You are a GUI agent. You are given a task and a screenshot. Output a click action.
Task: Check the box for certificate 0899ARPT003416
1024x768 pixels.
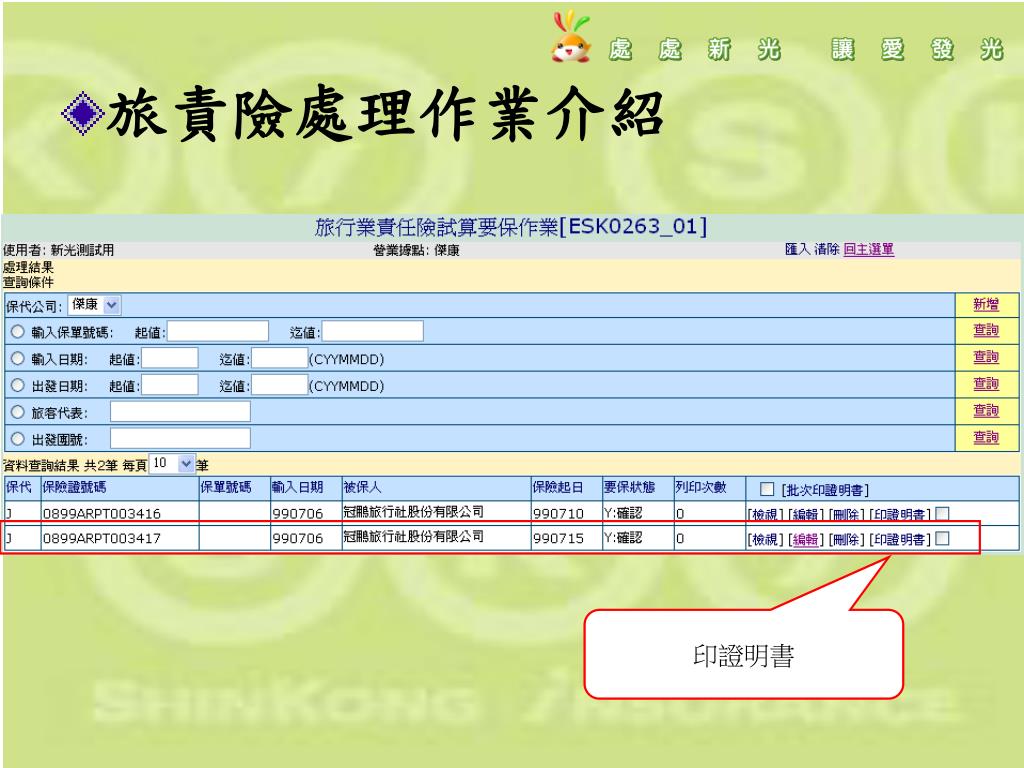tap(942, 514)
